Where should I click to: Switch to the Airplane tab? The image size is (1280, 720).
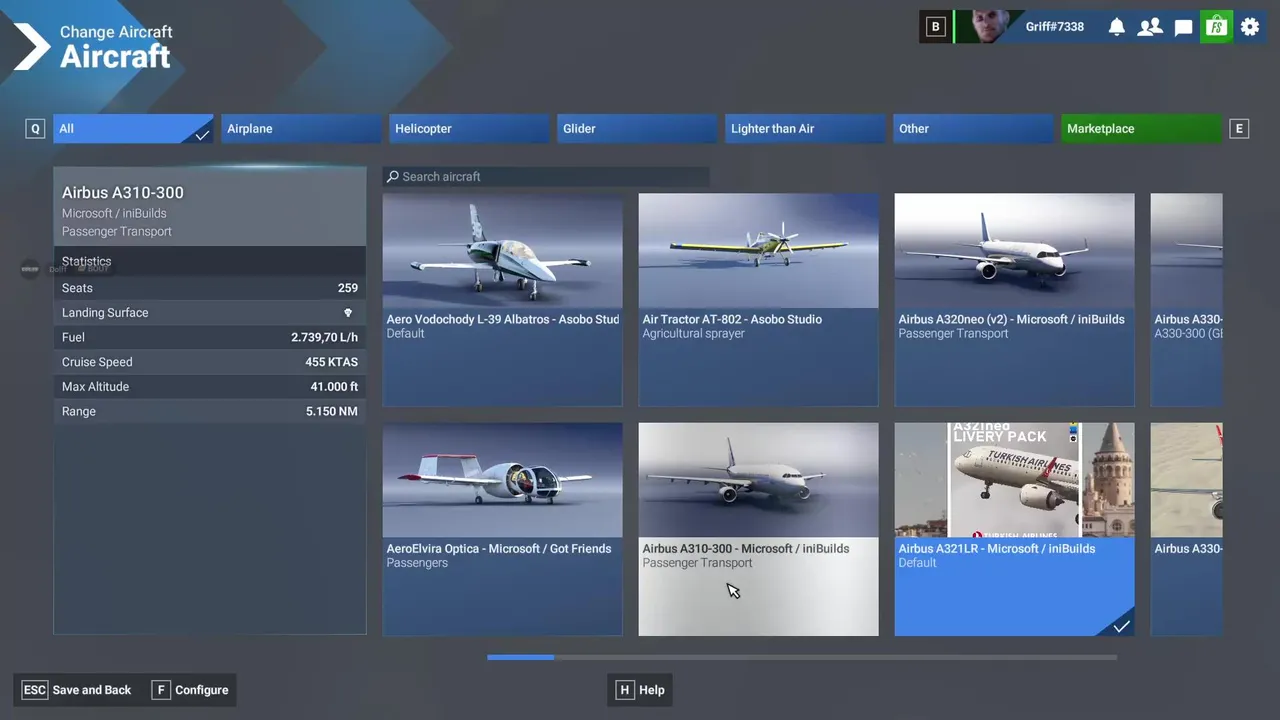(300, 128)
